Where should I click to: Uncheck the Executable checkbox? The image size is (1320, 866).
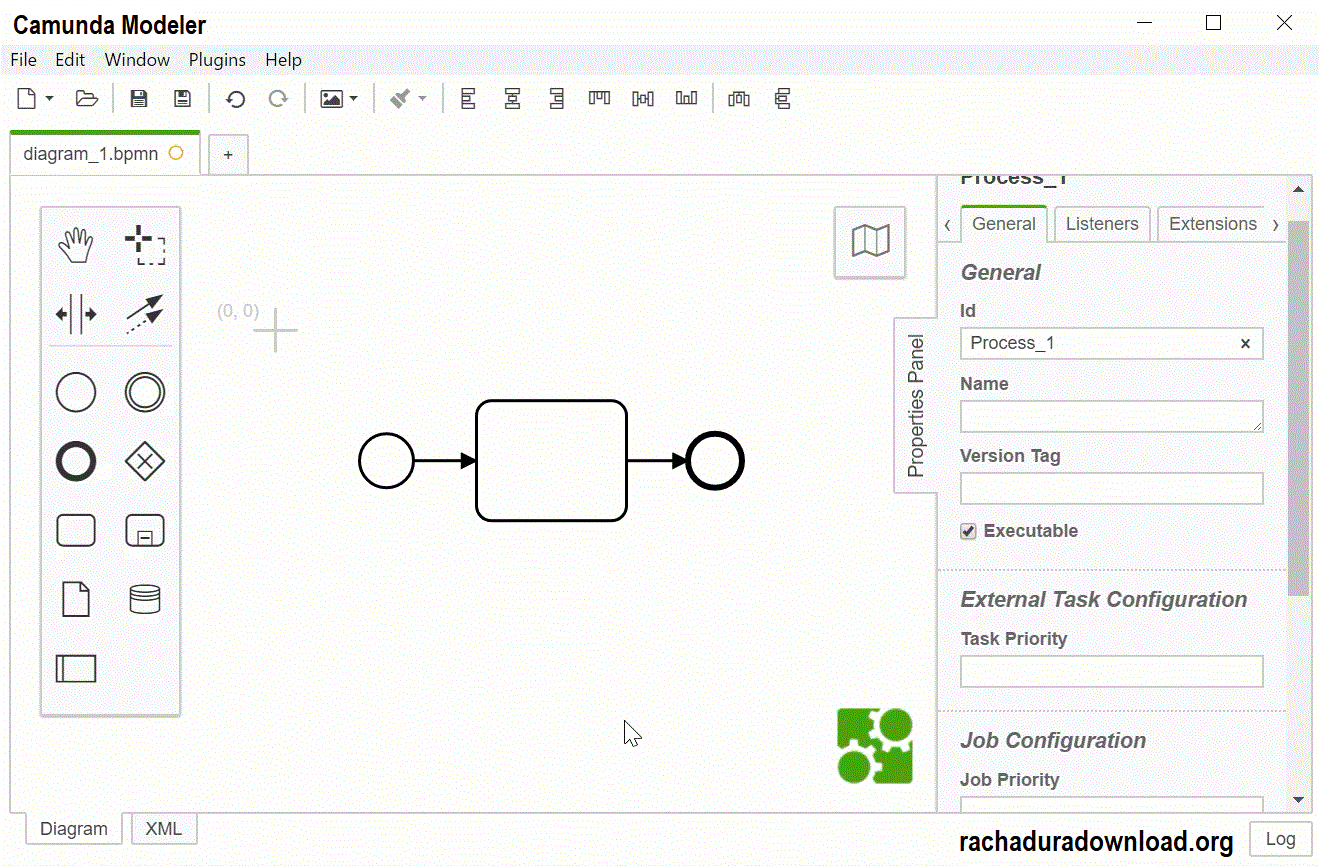coord(968,531)
